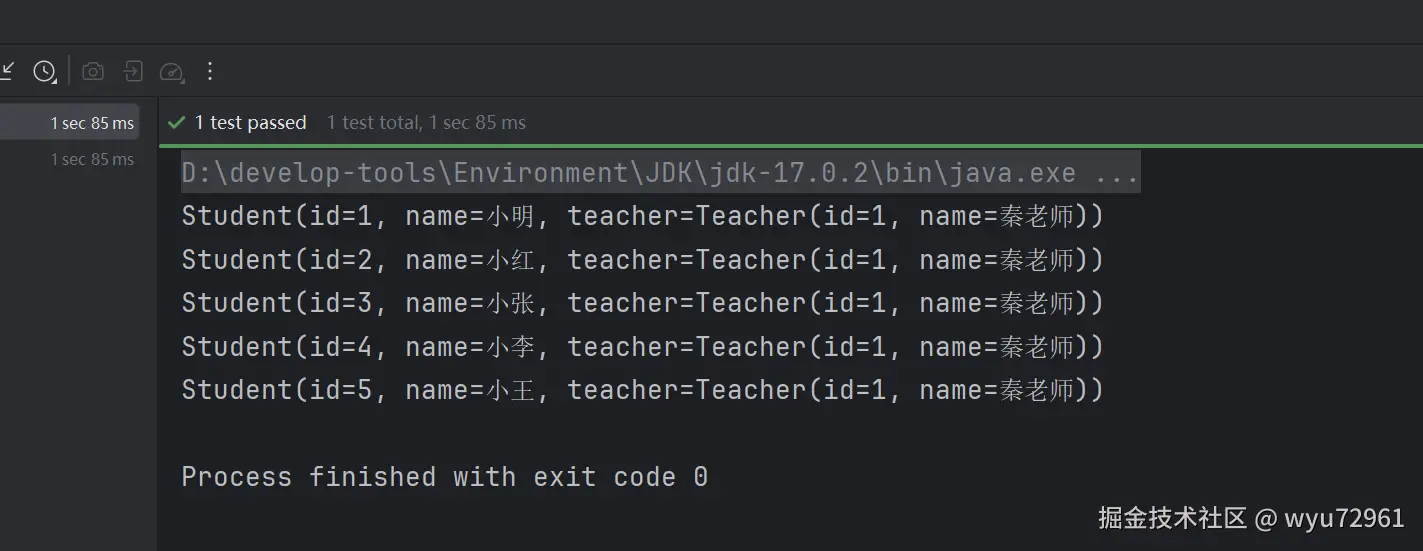Viewport: 1423px width, 551px height.
Task: Click the camera snapshot icon
Action: pos(93,71)
